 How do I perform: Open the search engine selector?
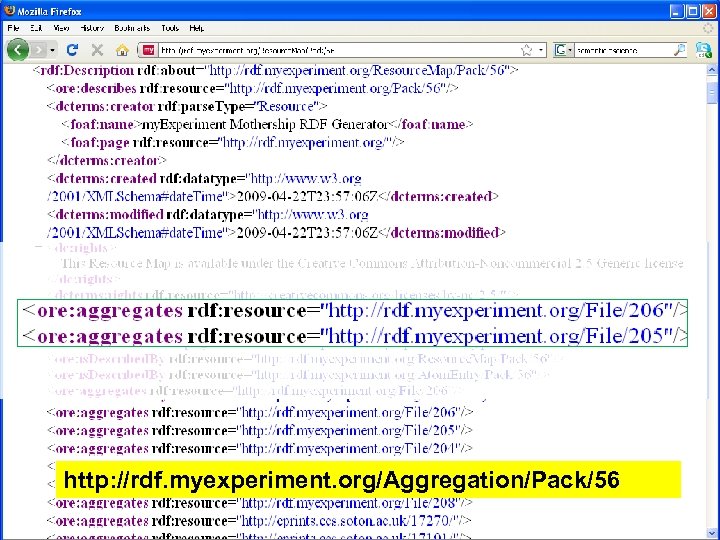point(564,50)
